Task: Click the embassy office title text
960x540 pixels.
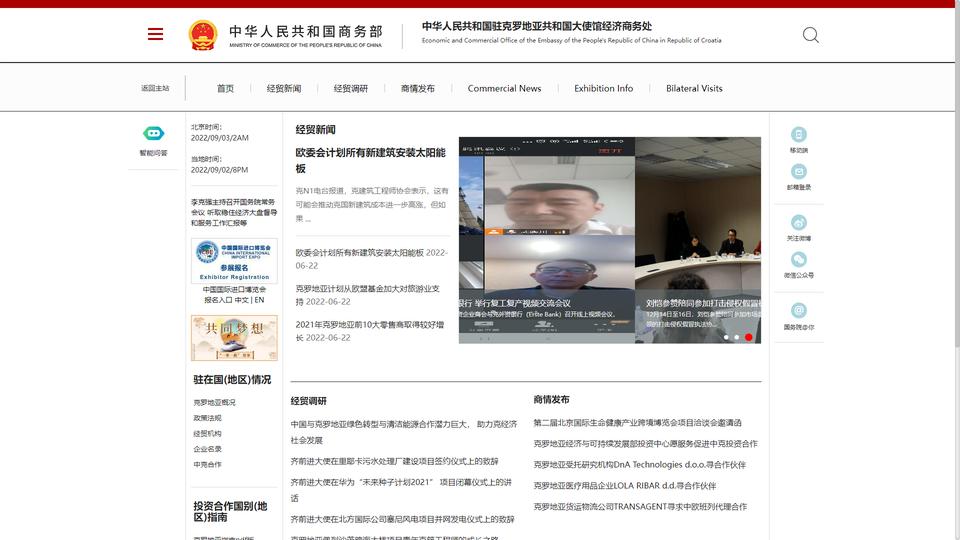Action: [x=536, y=26]
